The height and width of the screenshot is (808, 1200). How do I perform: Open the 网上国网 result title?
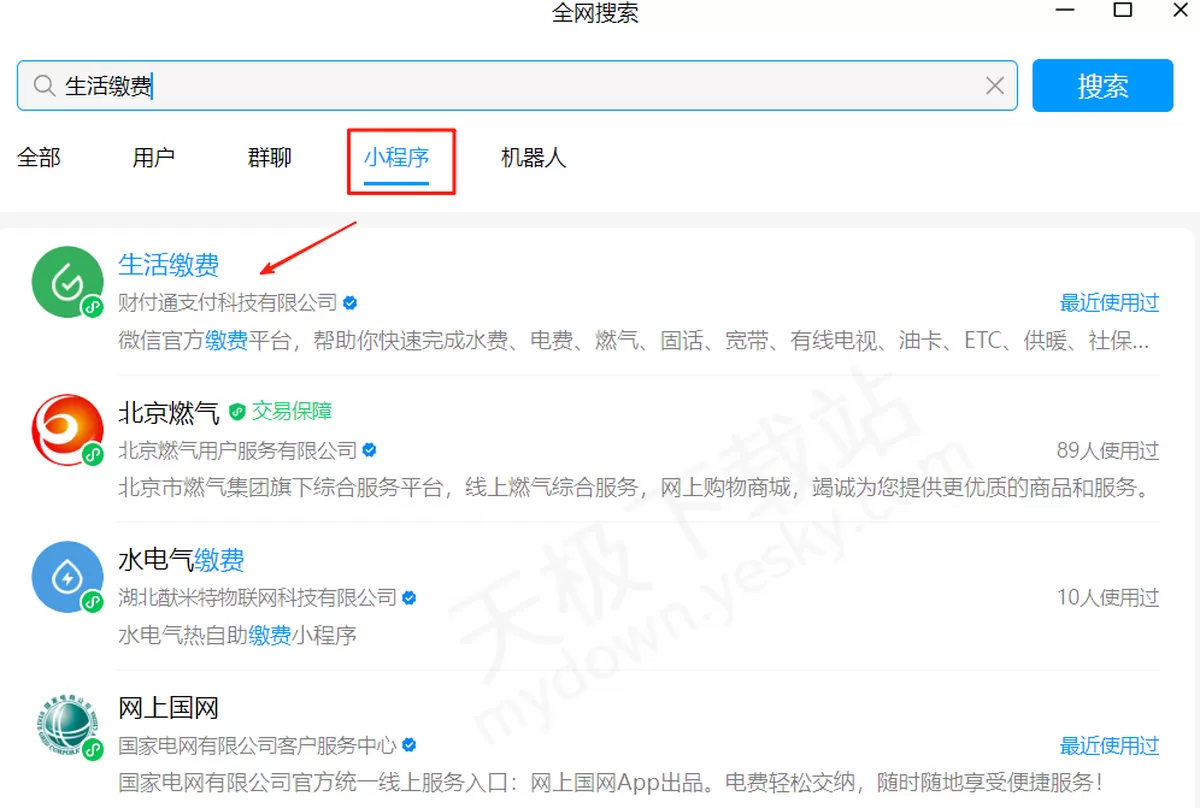[x=169, y=708]
